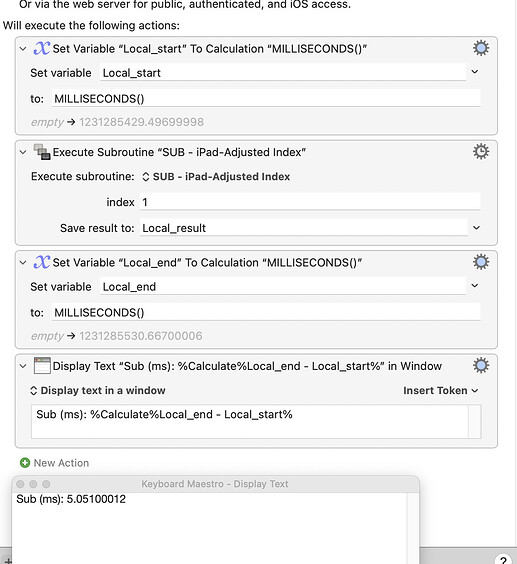Collapse the Display Text action

click(23, 366)
